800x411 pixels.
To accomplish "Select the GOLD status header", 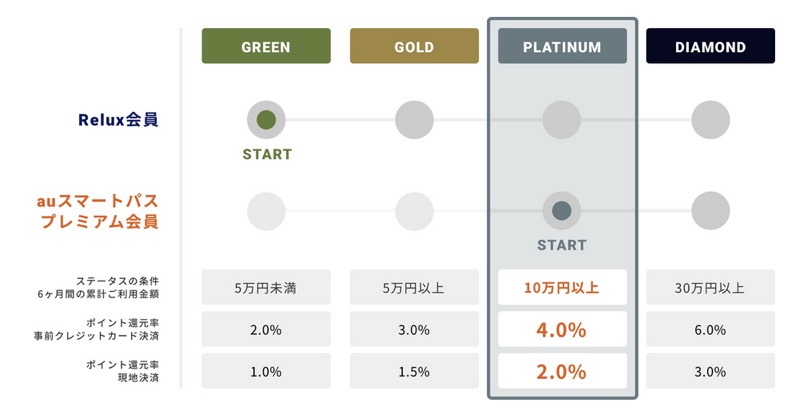I will click(x=414, y=46).
